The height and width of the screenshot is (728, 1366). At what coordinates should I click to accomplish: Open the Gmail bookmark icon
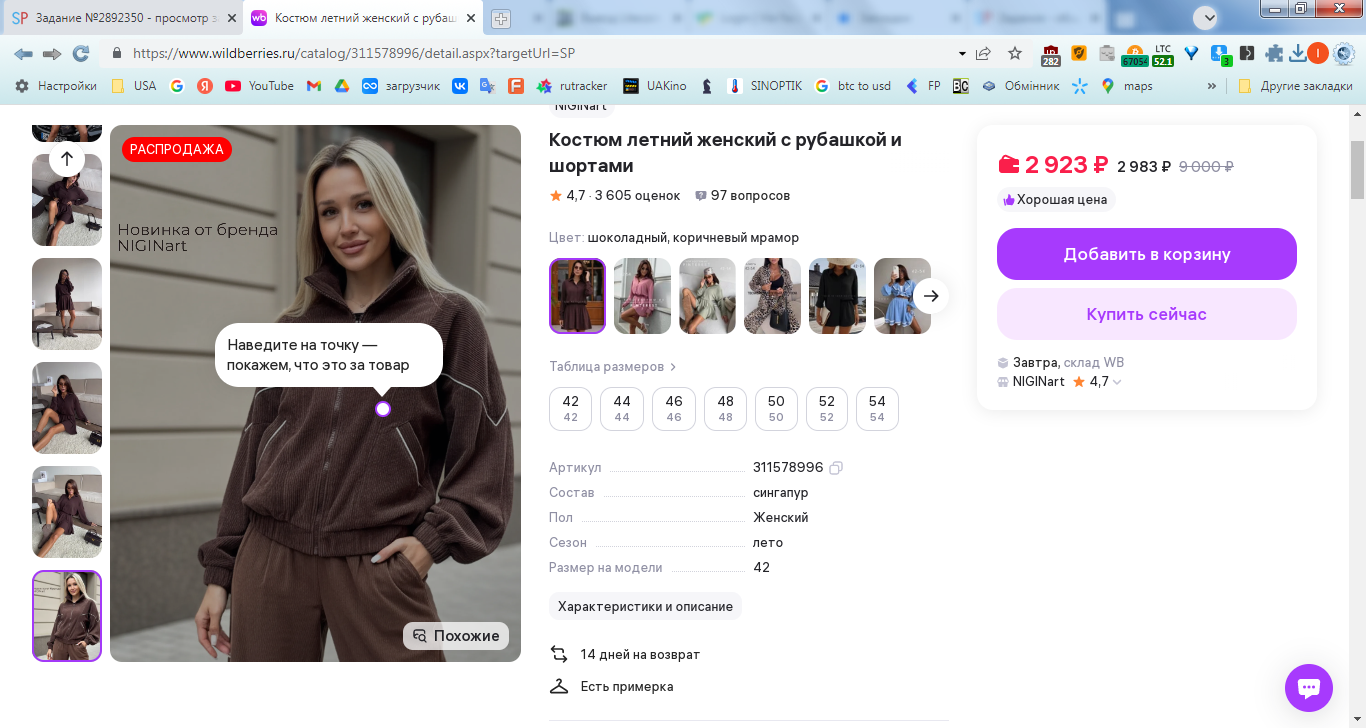click(314, 86)
